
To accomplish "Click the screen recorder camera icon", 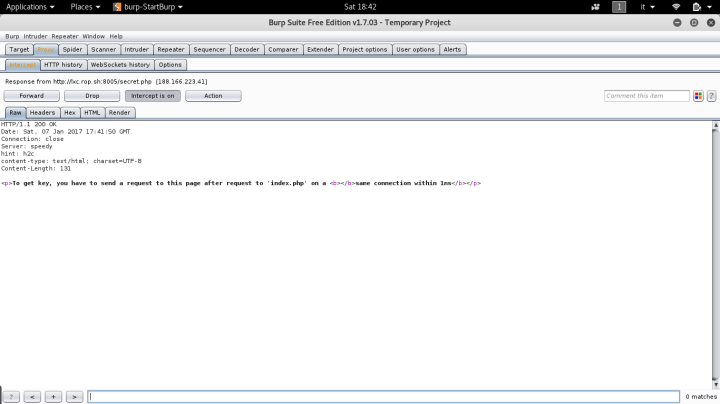I will [x=596, y=7].
